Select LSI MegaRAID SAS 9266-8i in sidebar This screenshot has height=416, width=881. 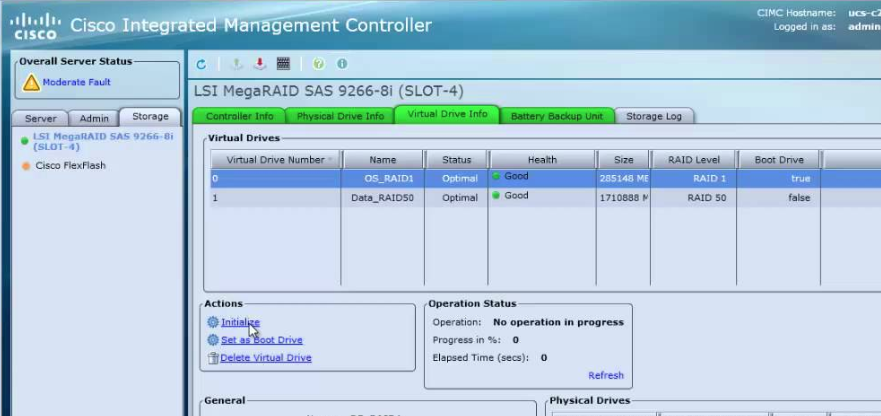point(103,141)
